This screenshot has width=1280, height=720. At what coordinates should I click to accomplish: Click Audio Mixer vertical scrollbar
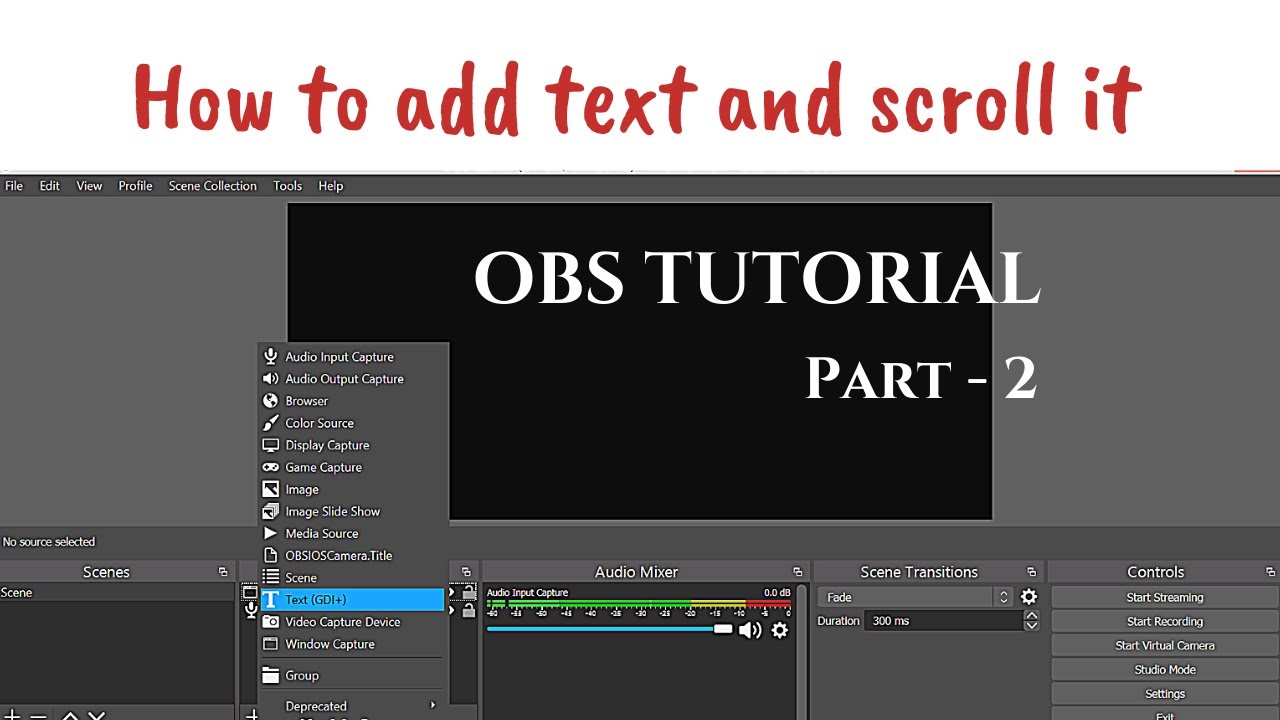[802, 651]
